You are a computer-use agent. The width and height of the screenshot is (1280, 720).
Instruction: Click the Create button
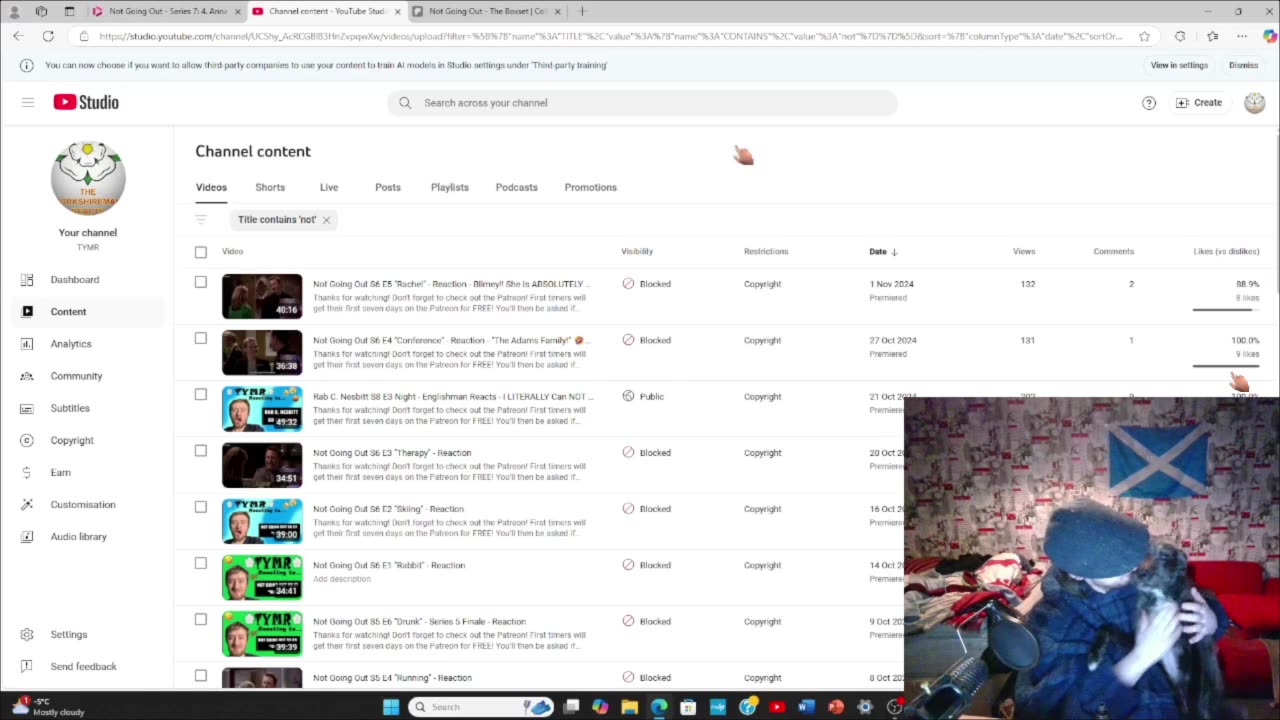pos(1199,103)
